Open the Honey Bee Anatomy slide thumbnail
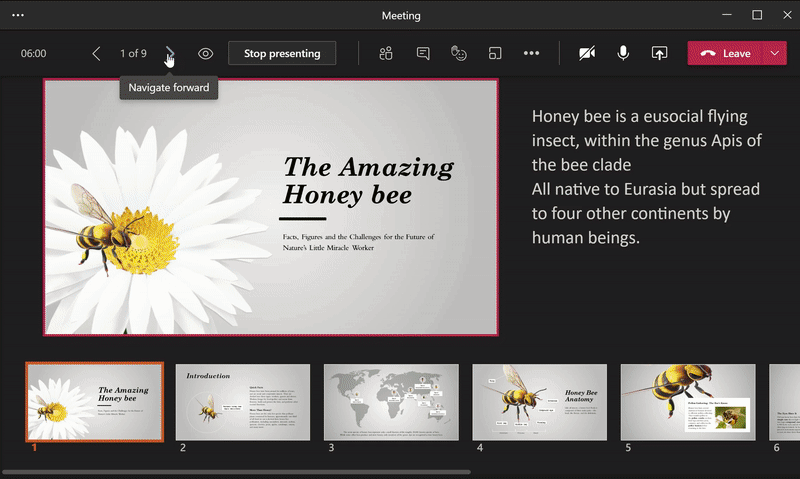Image resolution: width=800 pixels, height=479 pixels. point(539,402)
